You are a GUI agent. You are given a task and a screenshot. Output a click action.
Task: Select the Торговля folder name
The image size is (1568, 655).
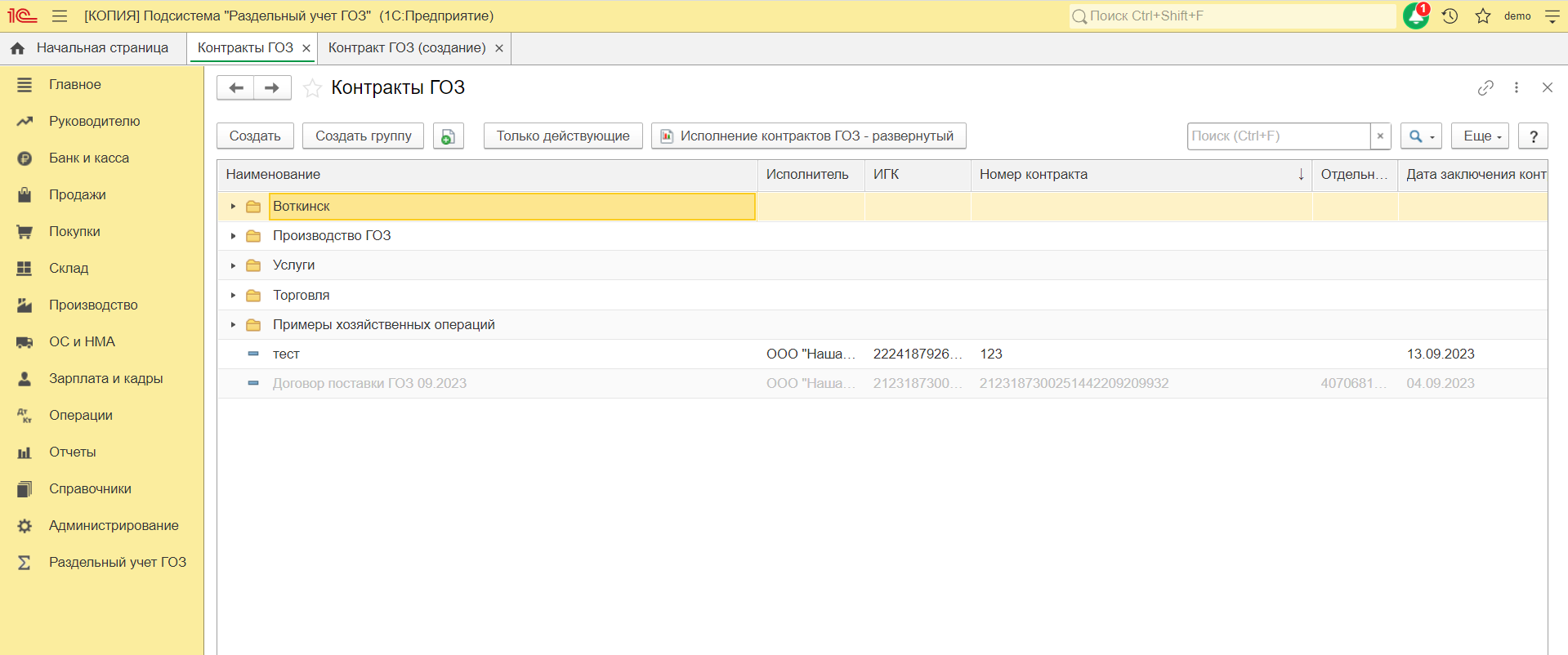pyautogui.click(x=302, y=296)
